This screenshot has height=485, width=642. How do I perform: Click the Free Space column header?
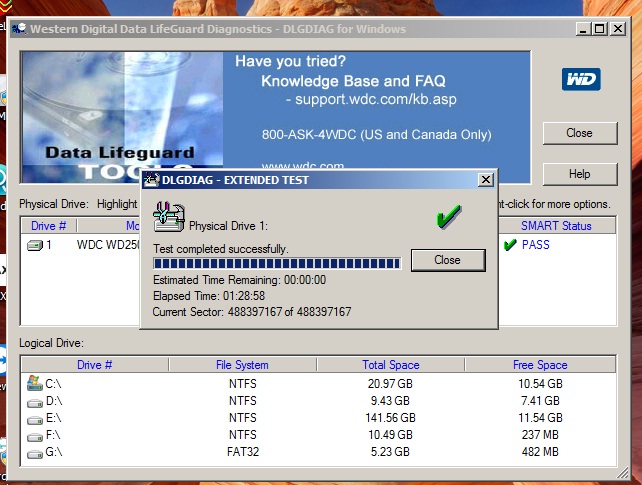coord(540,365)
